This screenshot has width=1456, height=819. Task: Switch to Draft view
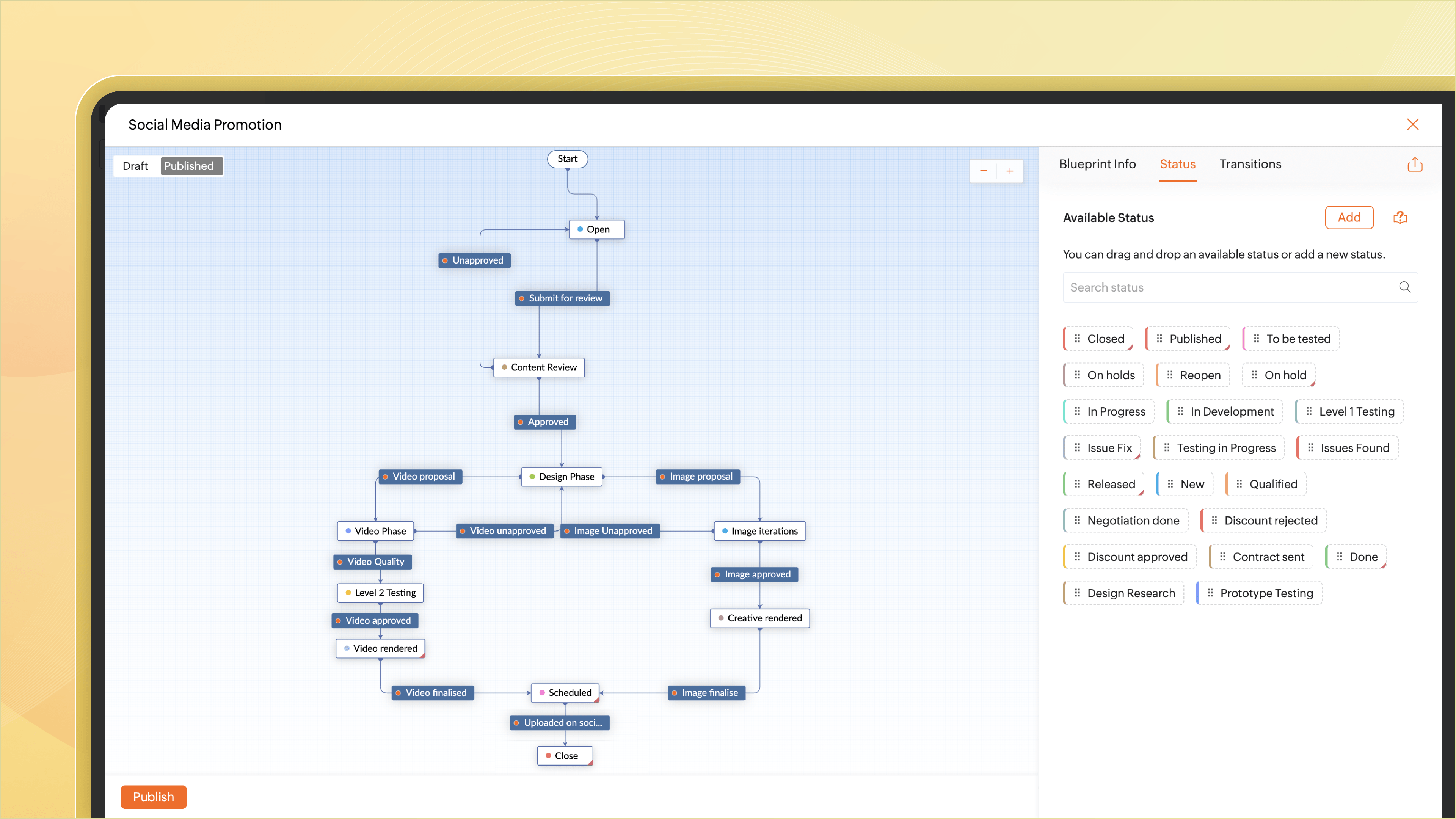(135, 166)
